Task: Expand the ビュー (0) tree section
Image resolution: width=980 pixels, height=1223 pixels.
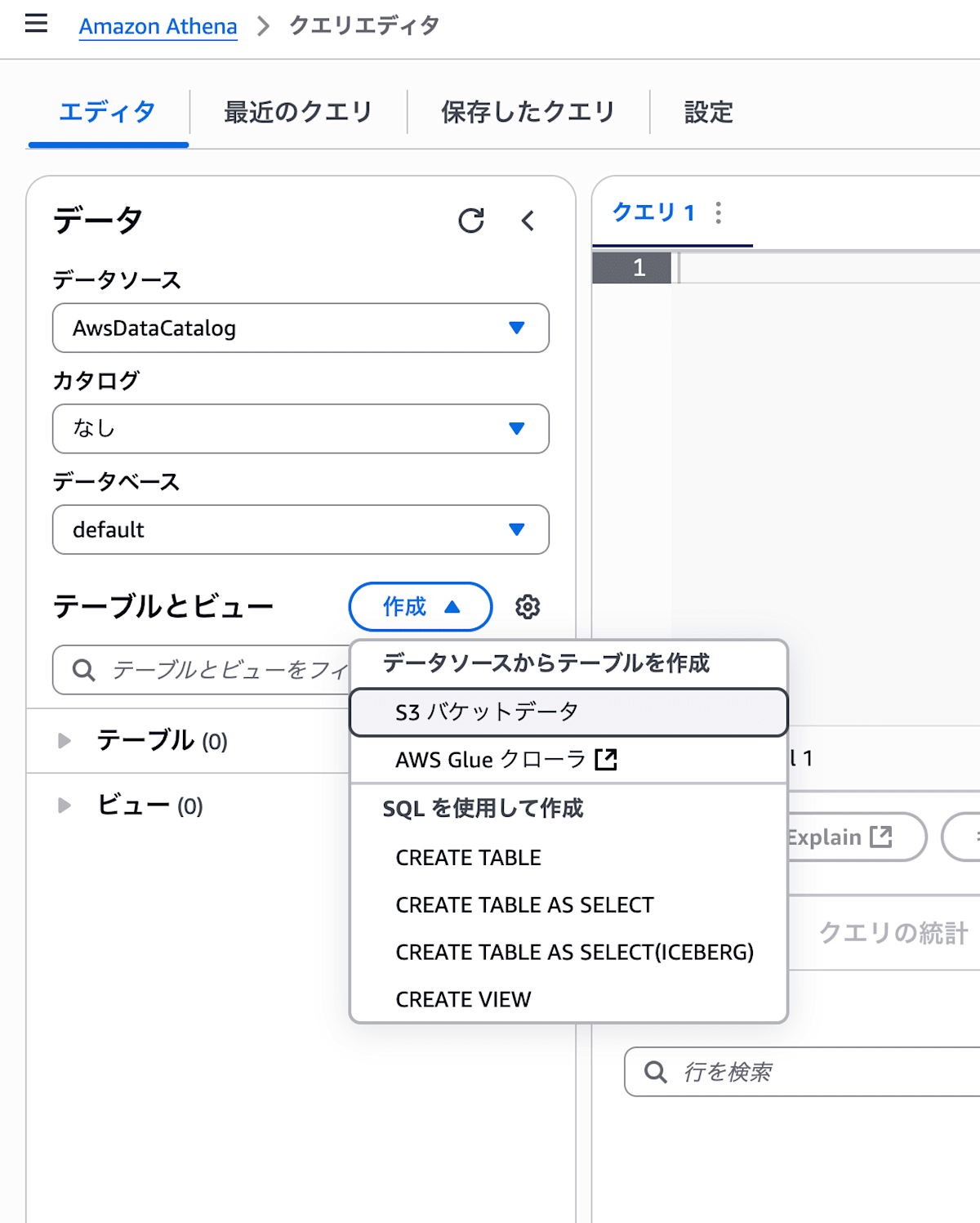Action: click(65, 806)
